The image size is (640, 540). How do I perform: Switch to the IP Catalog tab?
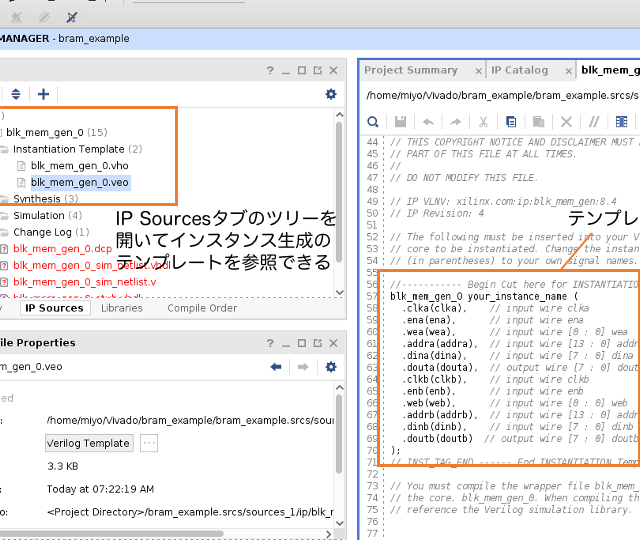pyautogui.click(x=519, y=70)
